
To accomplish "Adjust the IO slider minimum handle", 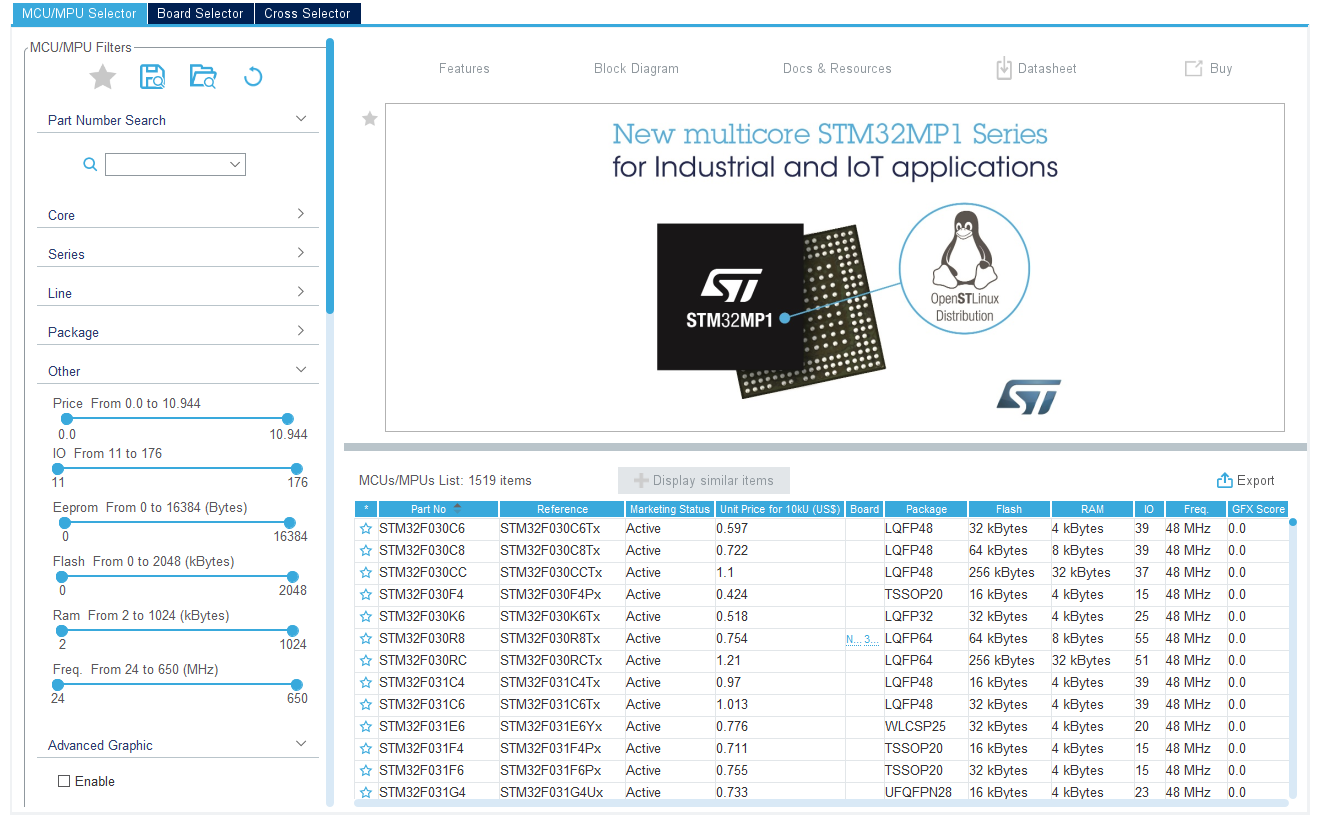I will 58,468.
